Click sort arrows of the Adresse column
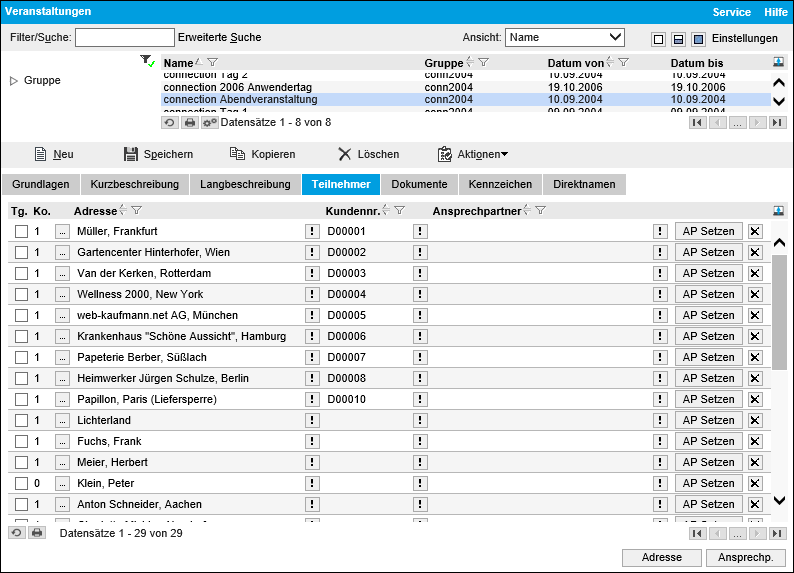Screen dimensions: 794x573 tap(123, 210)
